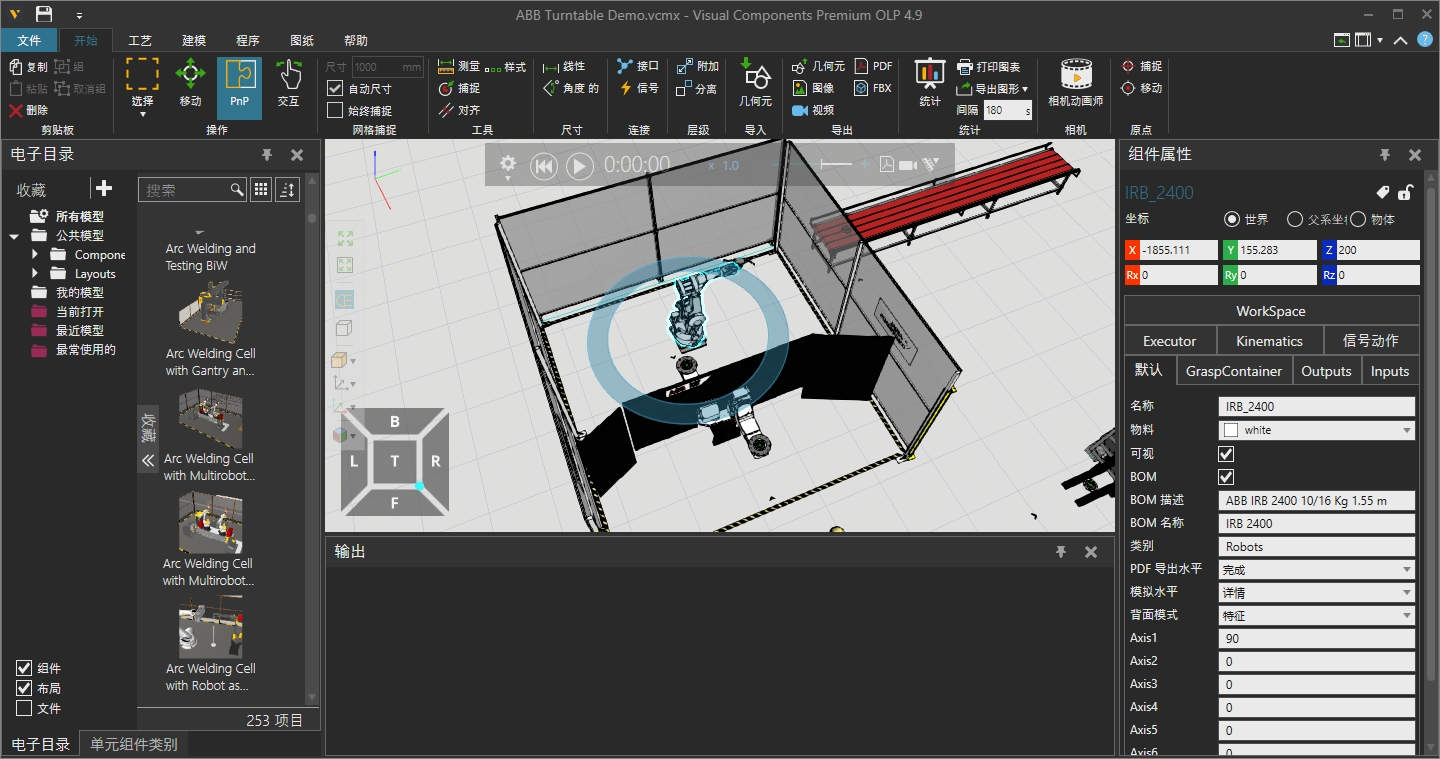
Task: Click the 对齐 align tool
Action: pyautogui.click(x=459, y=110)
